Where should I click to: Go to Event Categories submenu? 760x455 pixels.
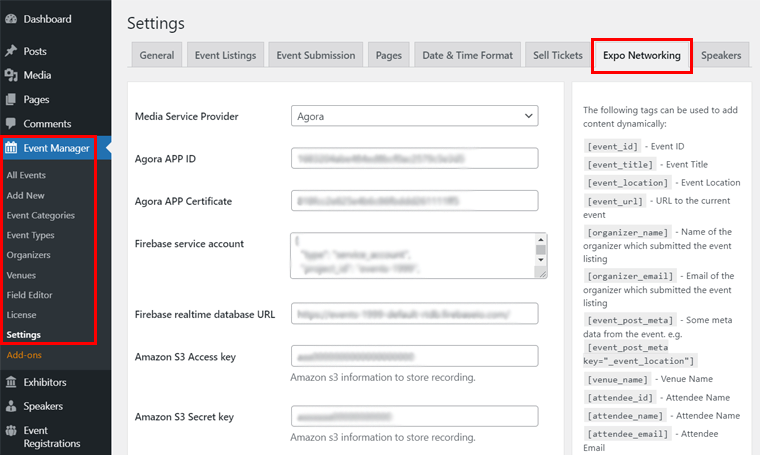[x=40, y=215]
